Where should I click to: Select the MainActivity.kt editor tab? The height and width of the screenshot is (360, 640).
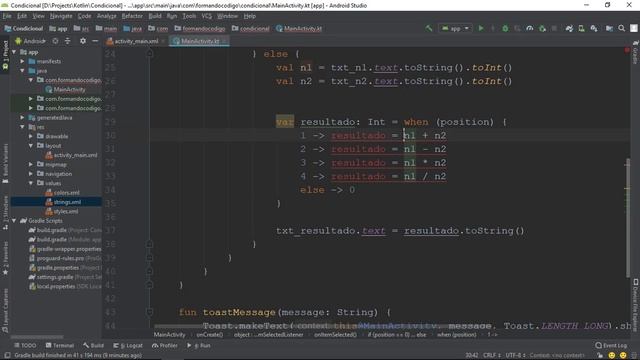pos(200,41)
